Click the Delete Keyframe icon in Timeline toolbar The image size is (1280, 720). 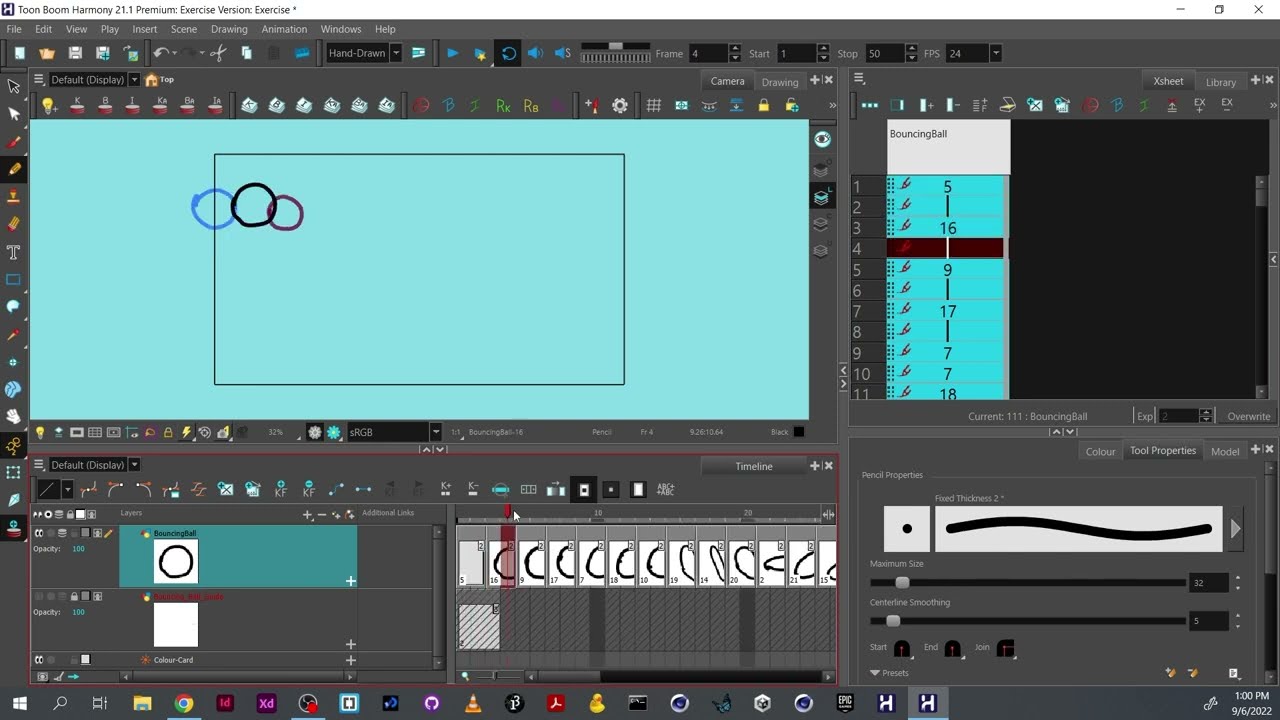pyautogui.click(x=309, y=489)
